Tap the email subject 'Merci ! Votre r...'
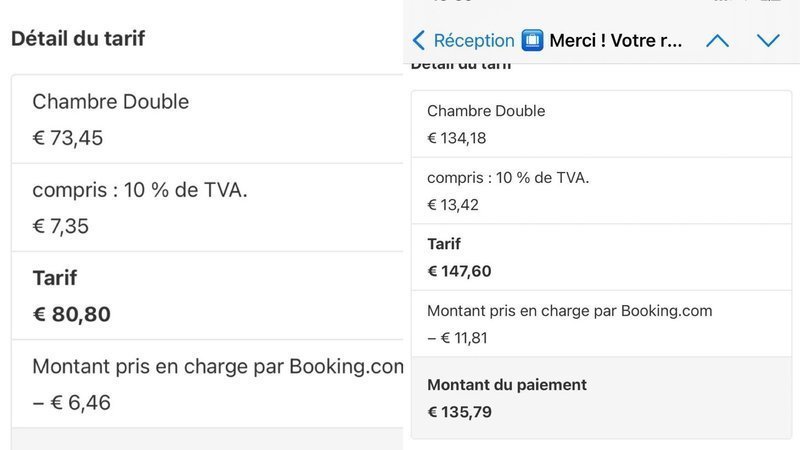This screenshot has height=450, width=800. 616,41
